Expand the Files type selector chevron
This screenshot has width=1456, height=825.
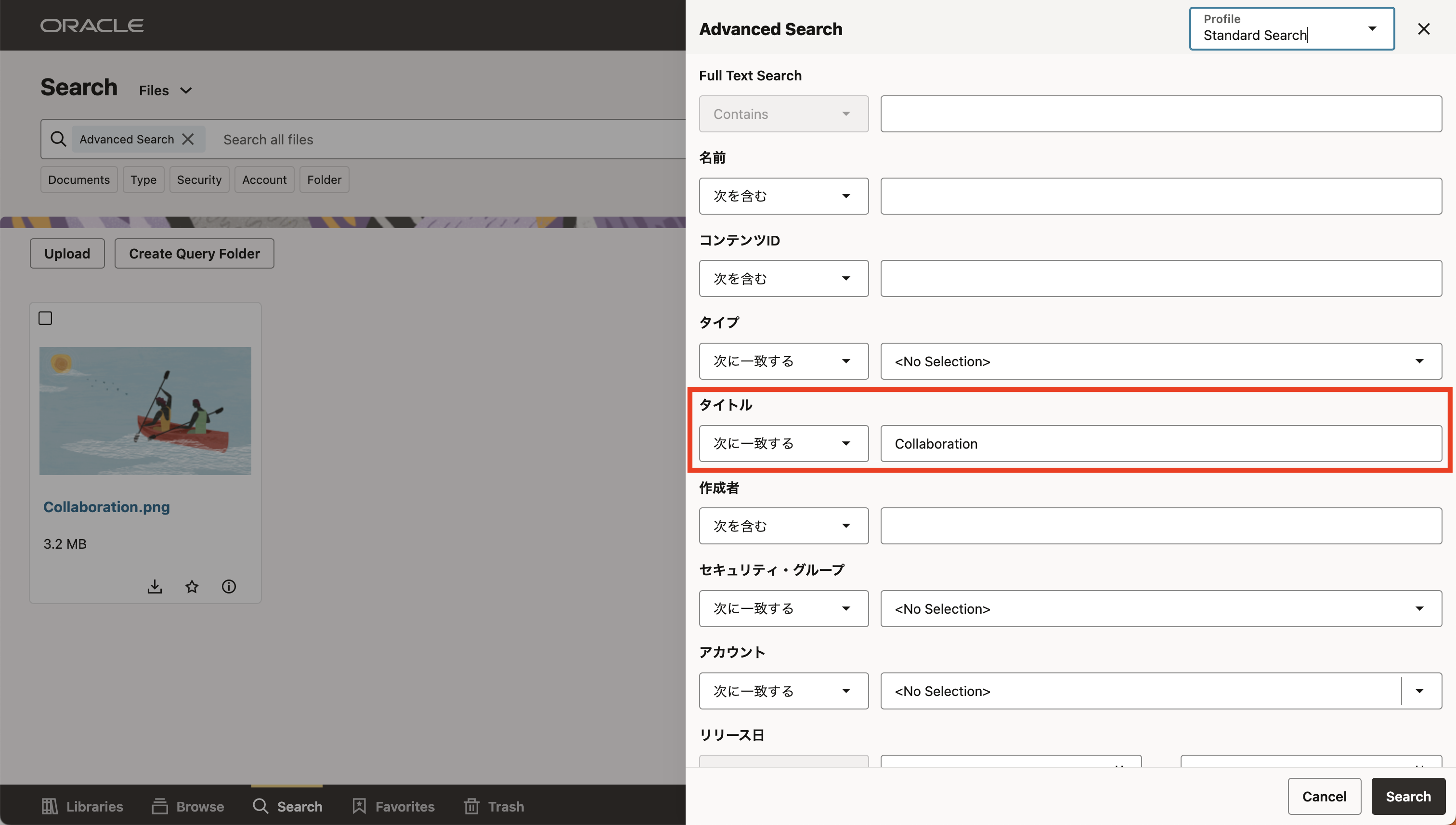pyautogui.click(x=186, y=90)
